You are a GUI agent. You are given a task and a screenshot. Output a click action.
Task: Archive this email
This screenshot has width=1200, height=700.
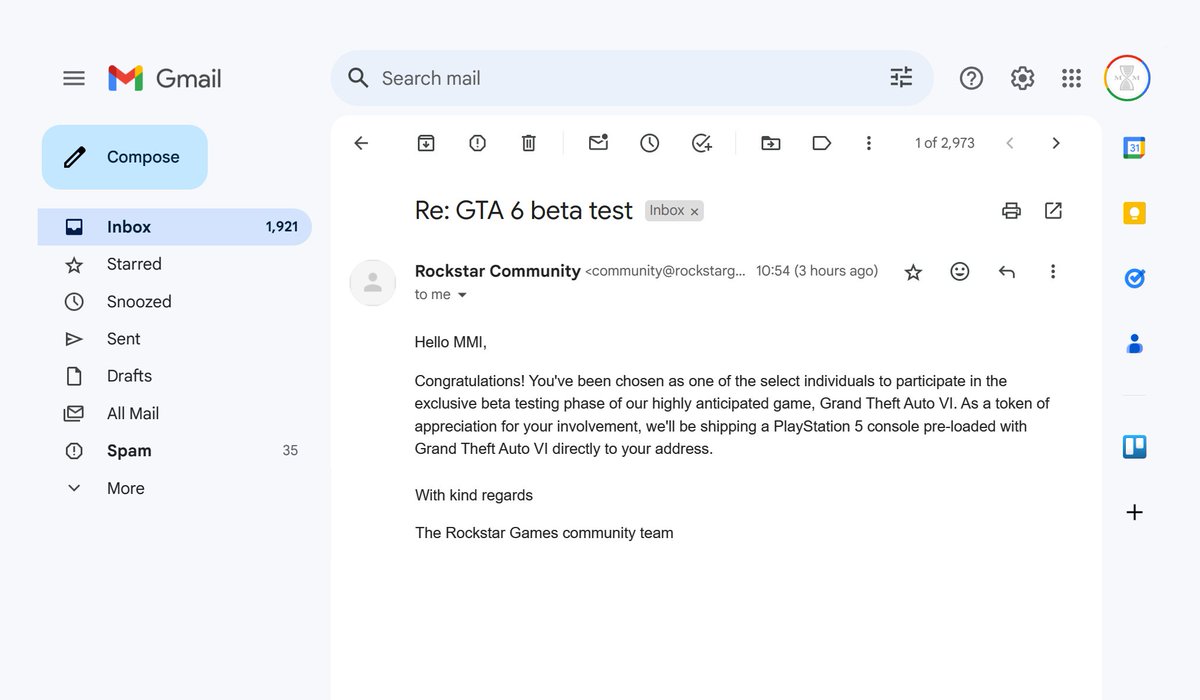pyautogui.click(x=426, y=143)
